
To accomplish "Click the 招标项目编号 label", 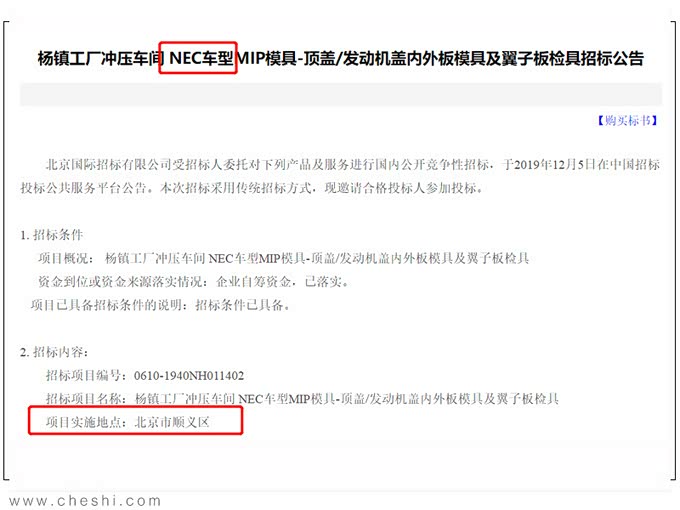I will coord(87,376).
